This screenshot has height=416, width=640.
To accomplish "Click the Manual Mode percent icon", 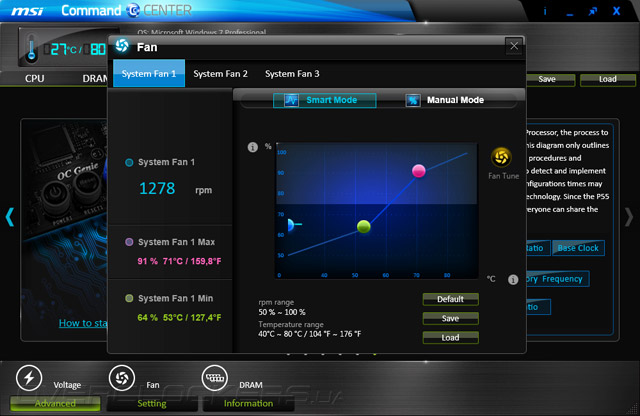I will [x=413, y=100].
